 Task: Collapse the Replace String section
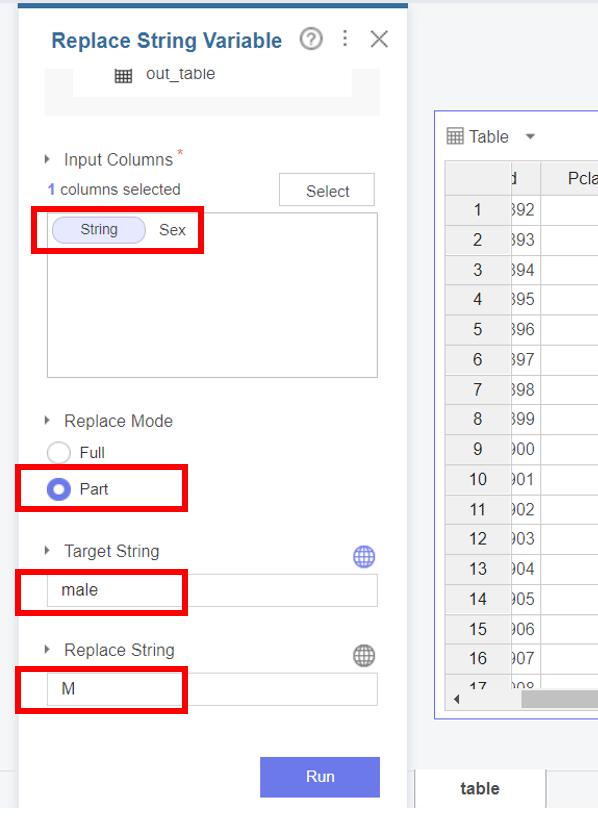47,649
